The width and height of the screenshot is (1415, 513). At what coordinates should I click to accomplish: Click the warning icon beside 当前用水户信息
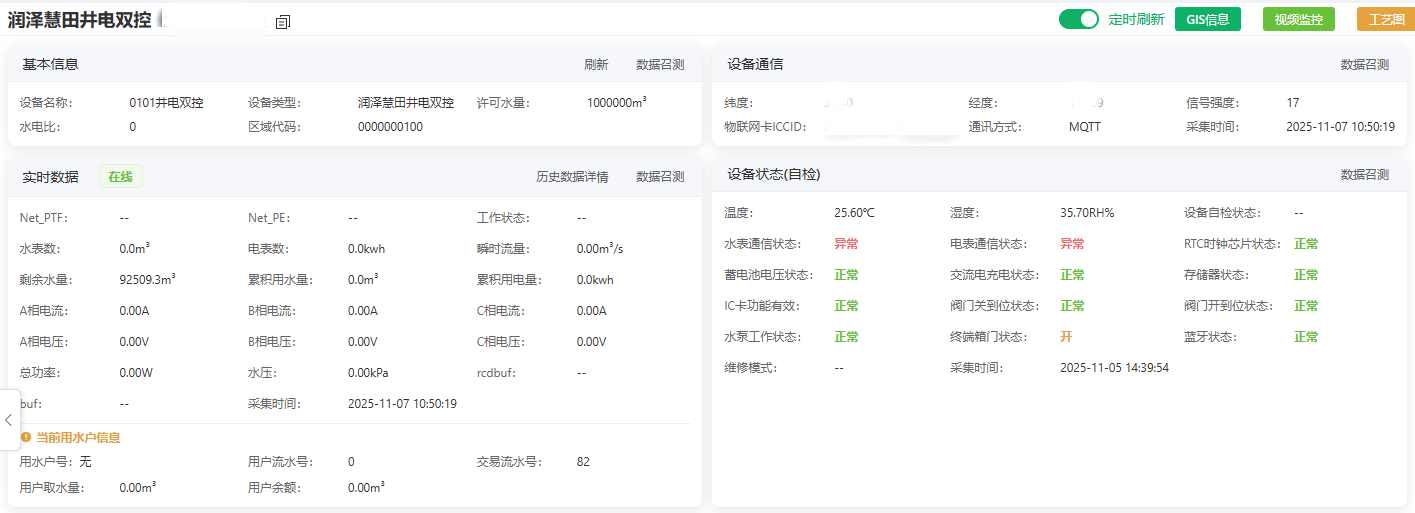[x=25, y=437]
